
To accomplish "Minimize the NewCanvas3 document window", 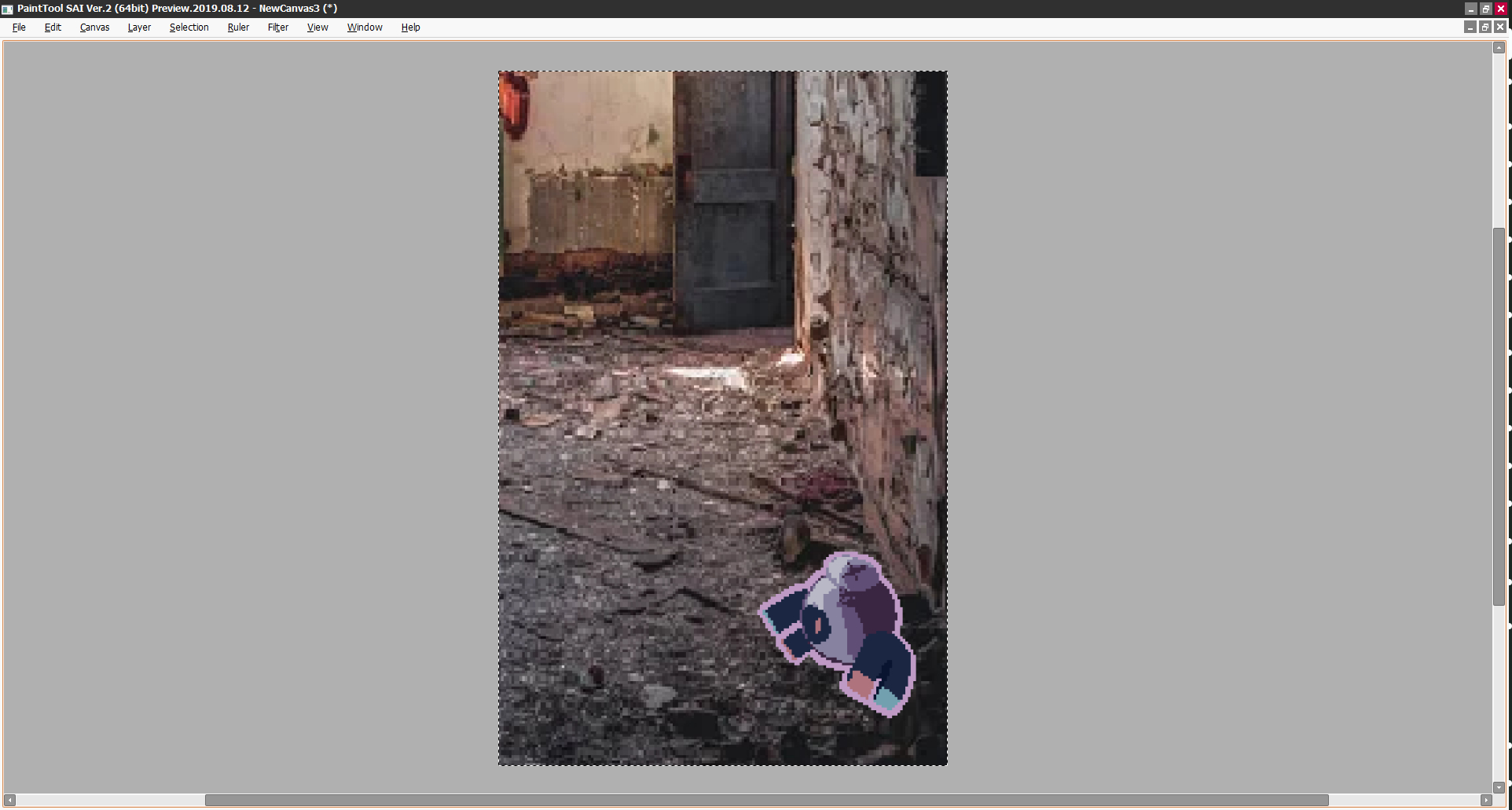I will coord(1470,27).
